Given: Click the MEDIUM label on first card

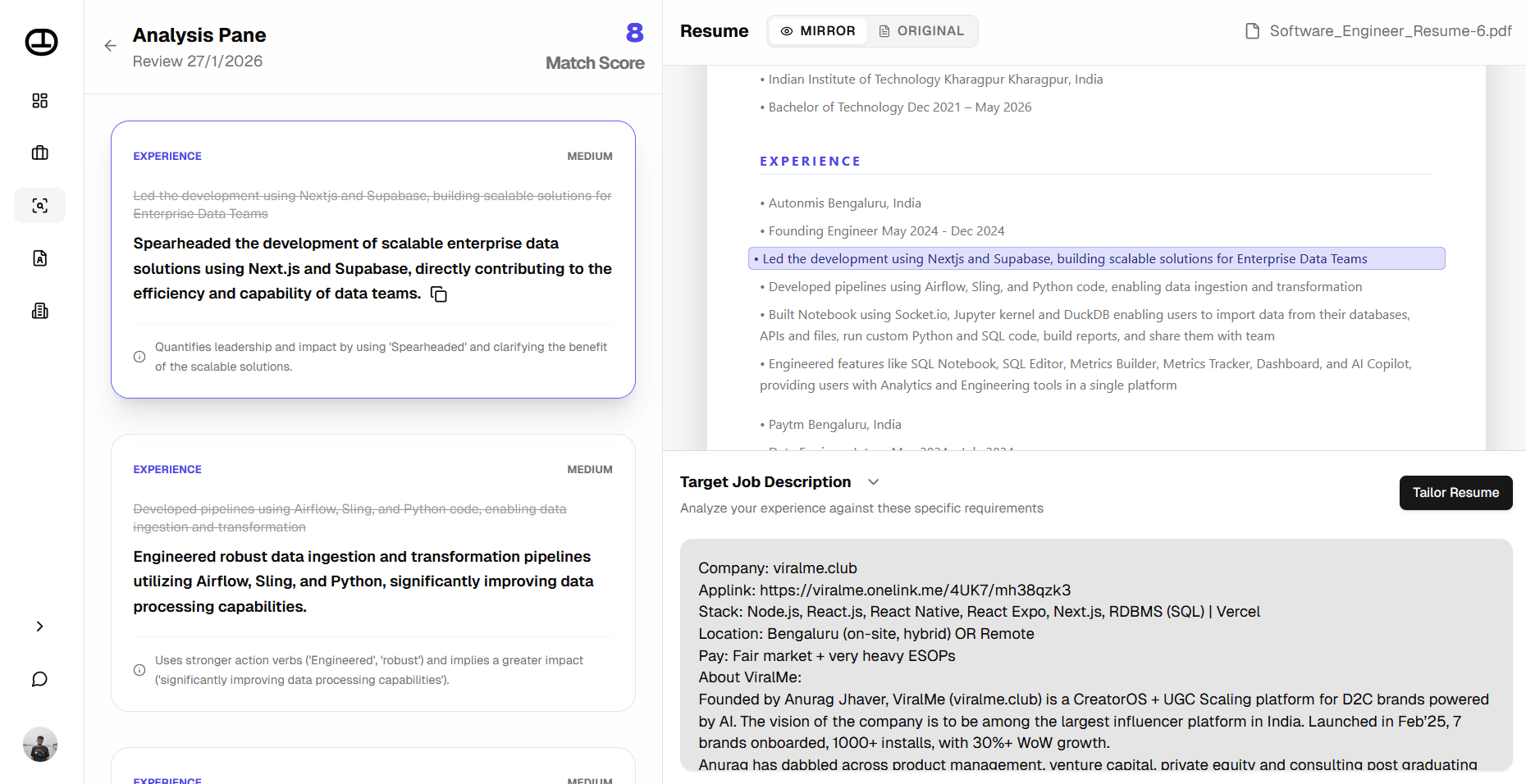Looking at the screenshot, I should point(590,157).
